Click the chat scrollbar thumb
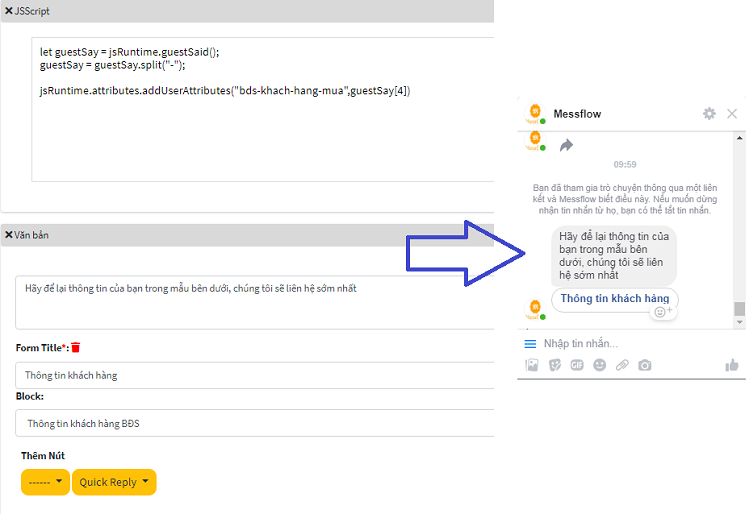This screenshot has width=749, height=514. tap(739, 309)
